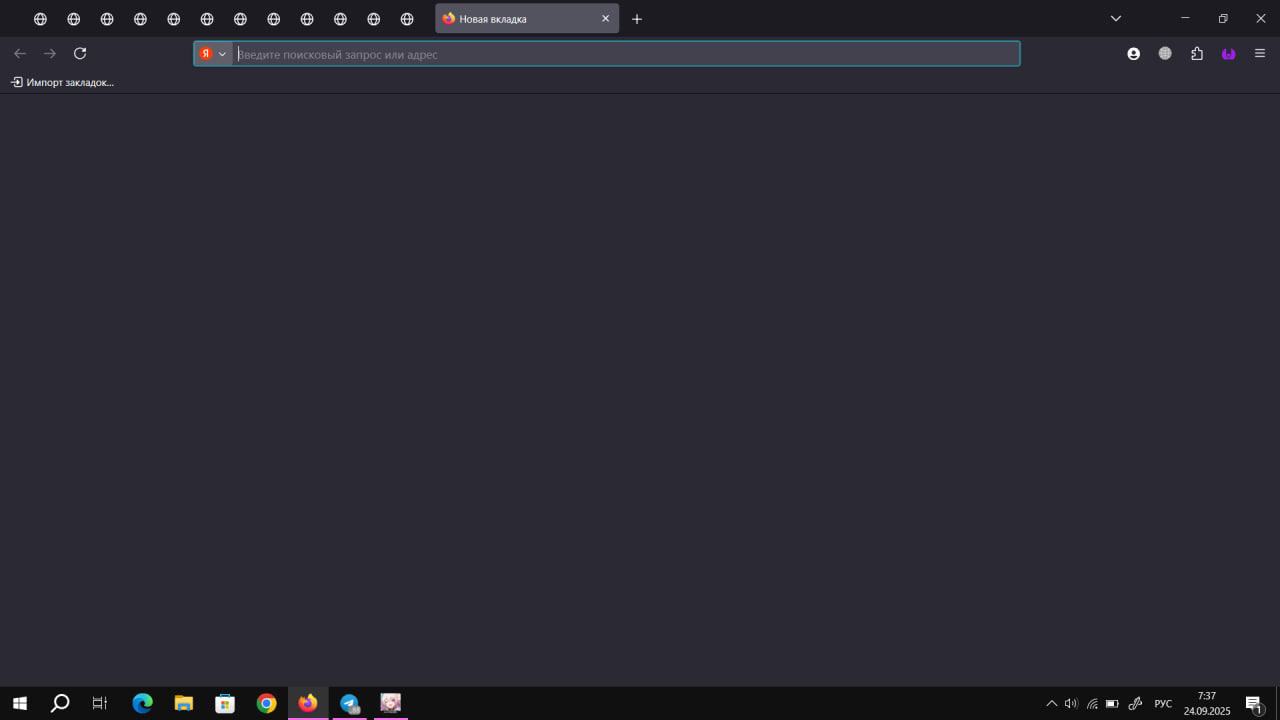The height and width of the screenshot is (720, 1280).
Task: Open the Firefox account menu
Action: coord(1133,54)
